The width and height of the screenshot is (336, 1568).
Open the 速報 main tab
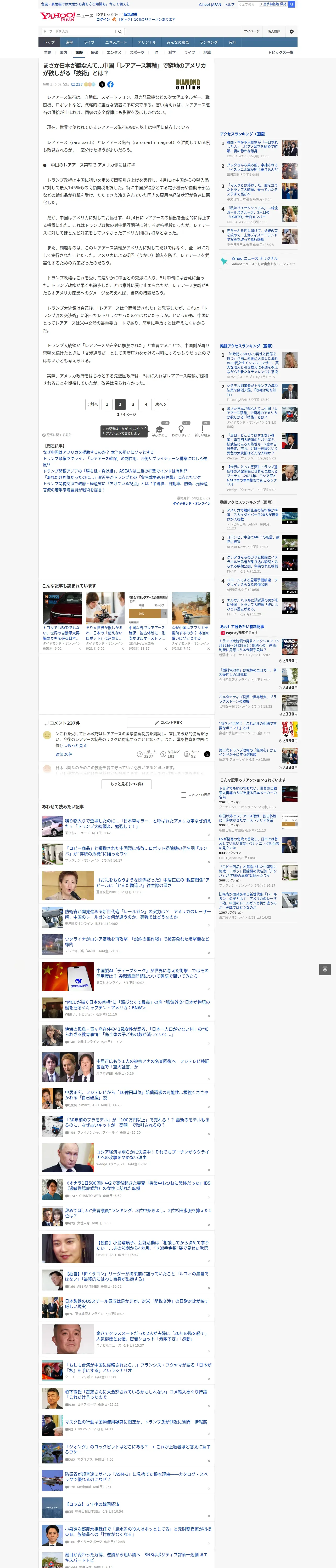click(x=69, y=43)
